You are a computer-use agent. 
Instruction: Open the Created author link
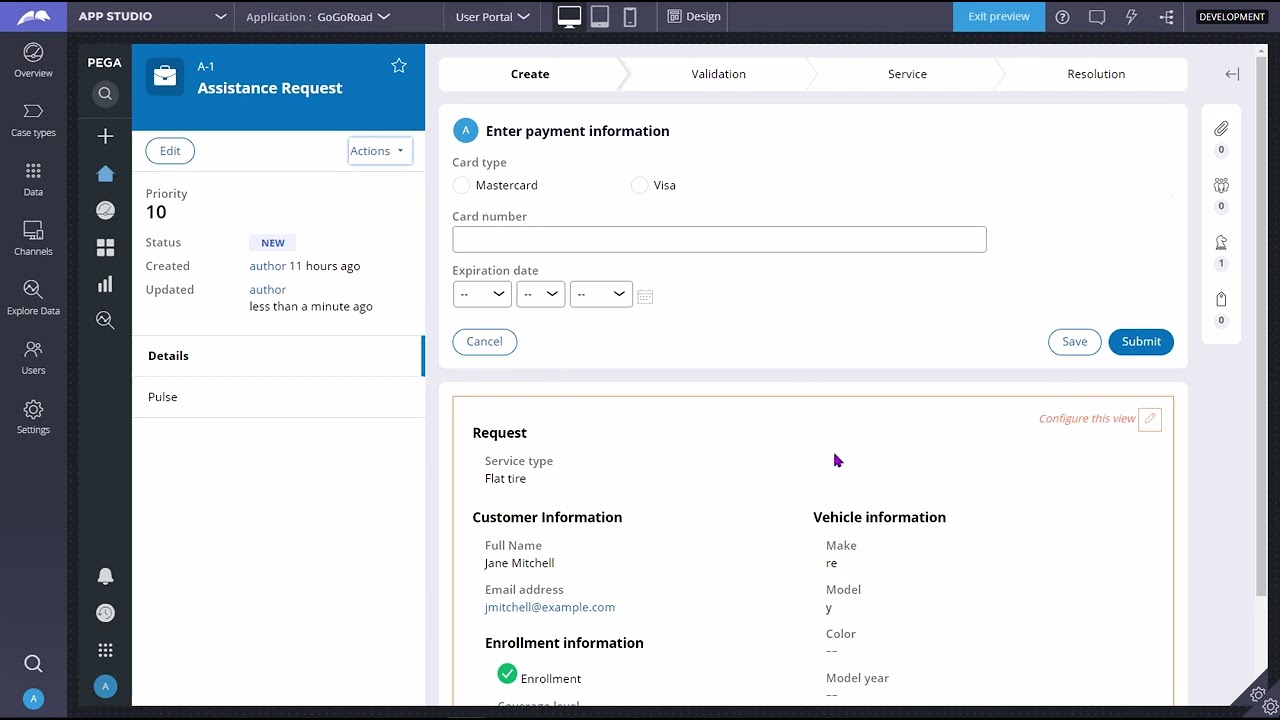click(267, 266)
